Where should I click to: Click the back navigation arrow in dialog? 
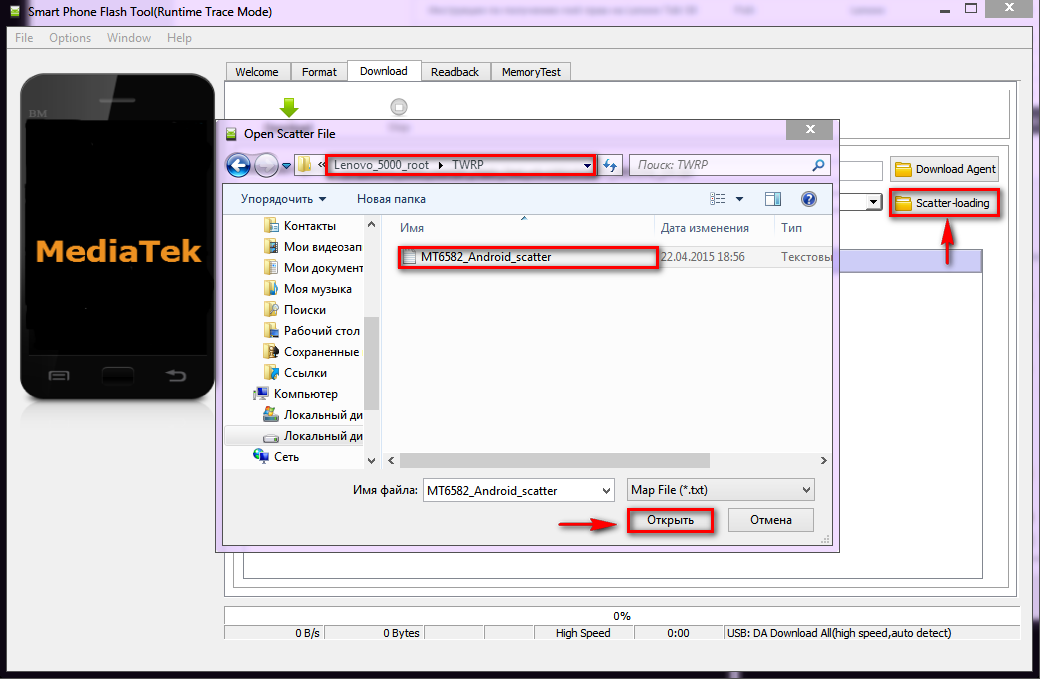238,165
